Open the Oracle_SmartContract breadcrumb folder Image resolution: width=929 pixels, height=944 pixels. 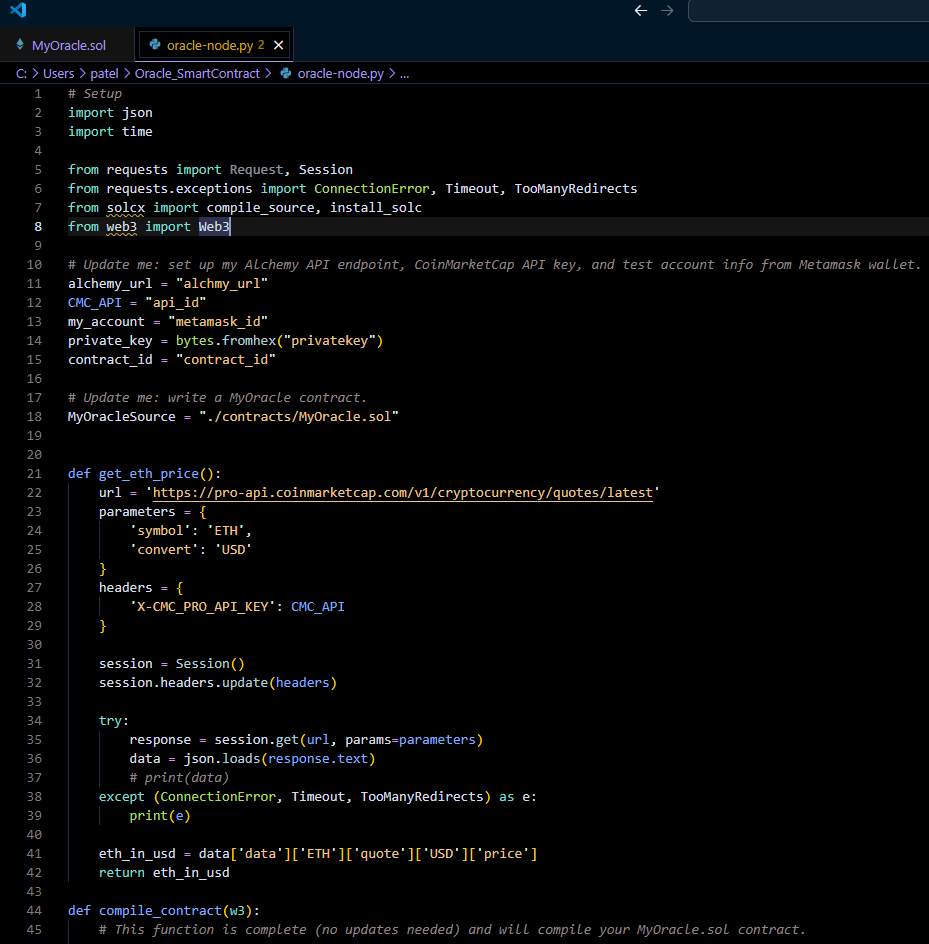pyautogui.click(x=197, y=73)
